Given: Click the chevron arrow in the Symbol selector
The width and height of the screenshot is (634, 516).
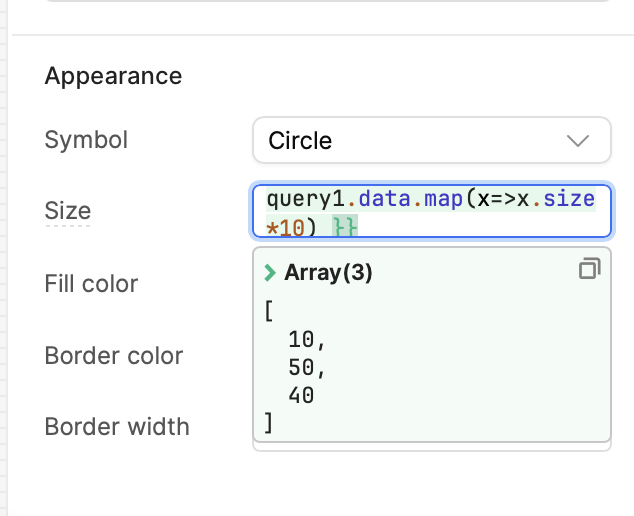Looking at the screenshot, I should point(578,141).
